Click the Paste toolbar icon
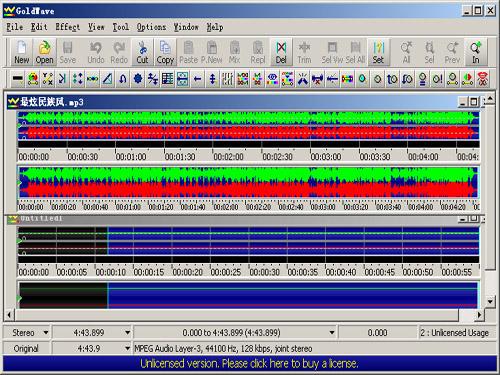 [x=189, y=52]
